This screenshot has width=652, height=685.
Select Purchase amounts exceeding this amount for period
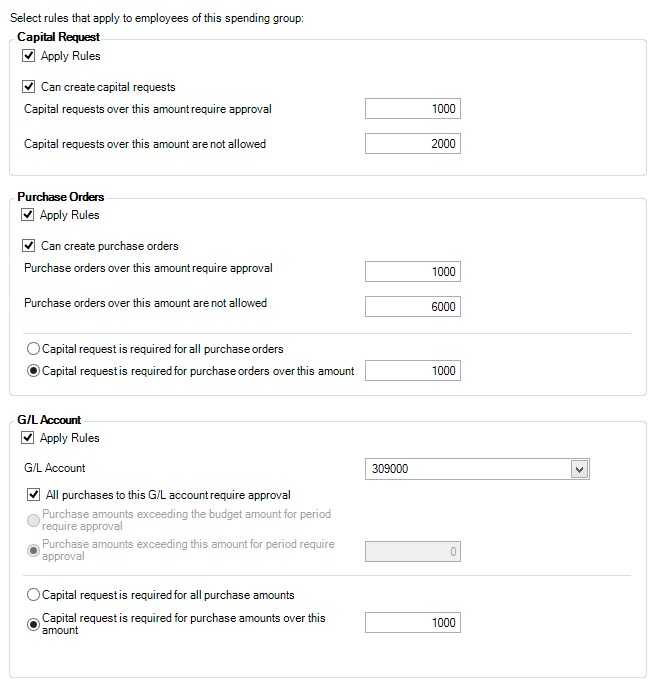34,550
